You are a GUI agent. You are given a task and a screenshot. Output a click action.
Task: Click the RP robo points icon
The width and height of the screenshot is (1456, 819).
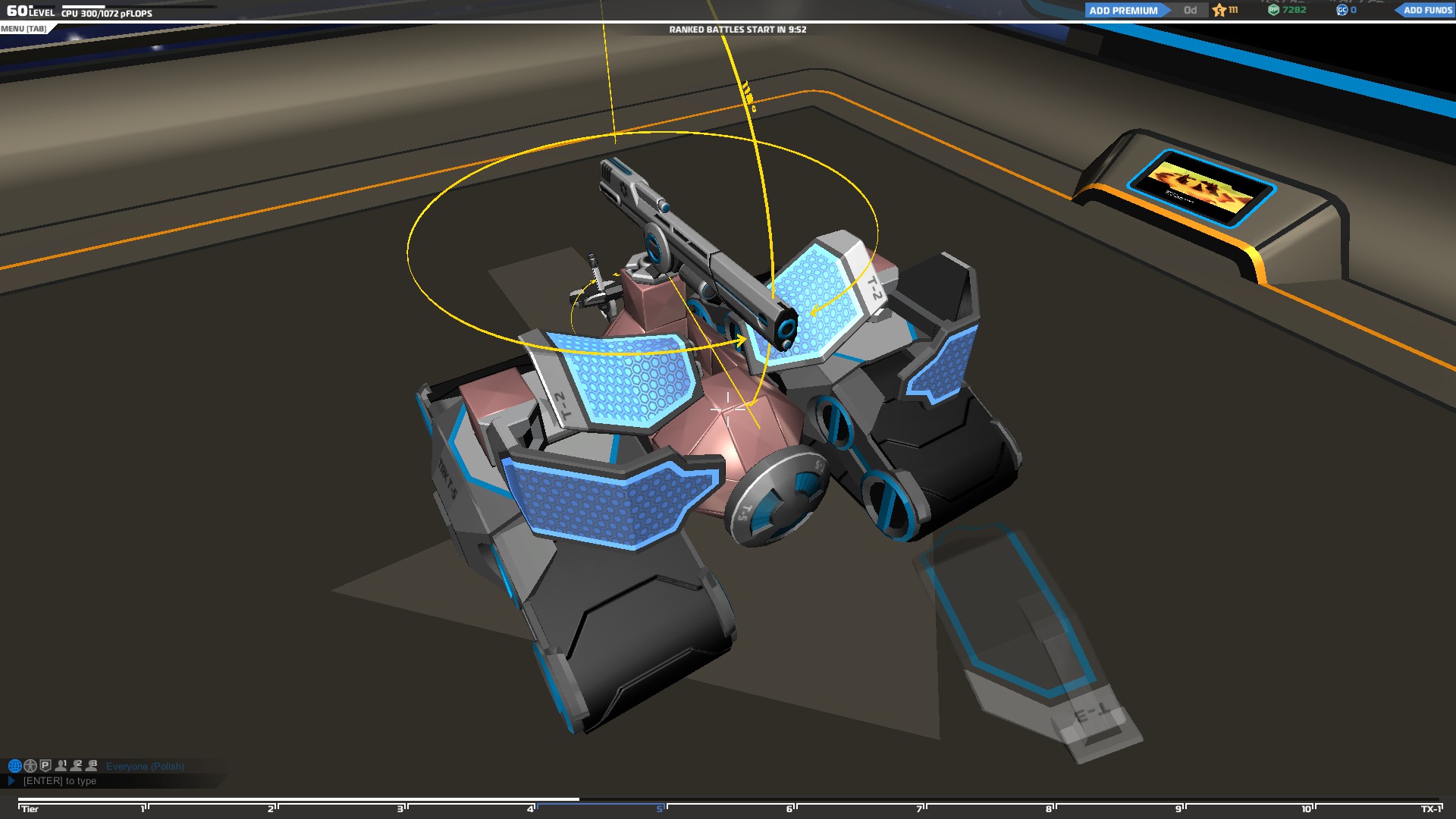coord(1274,10)
